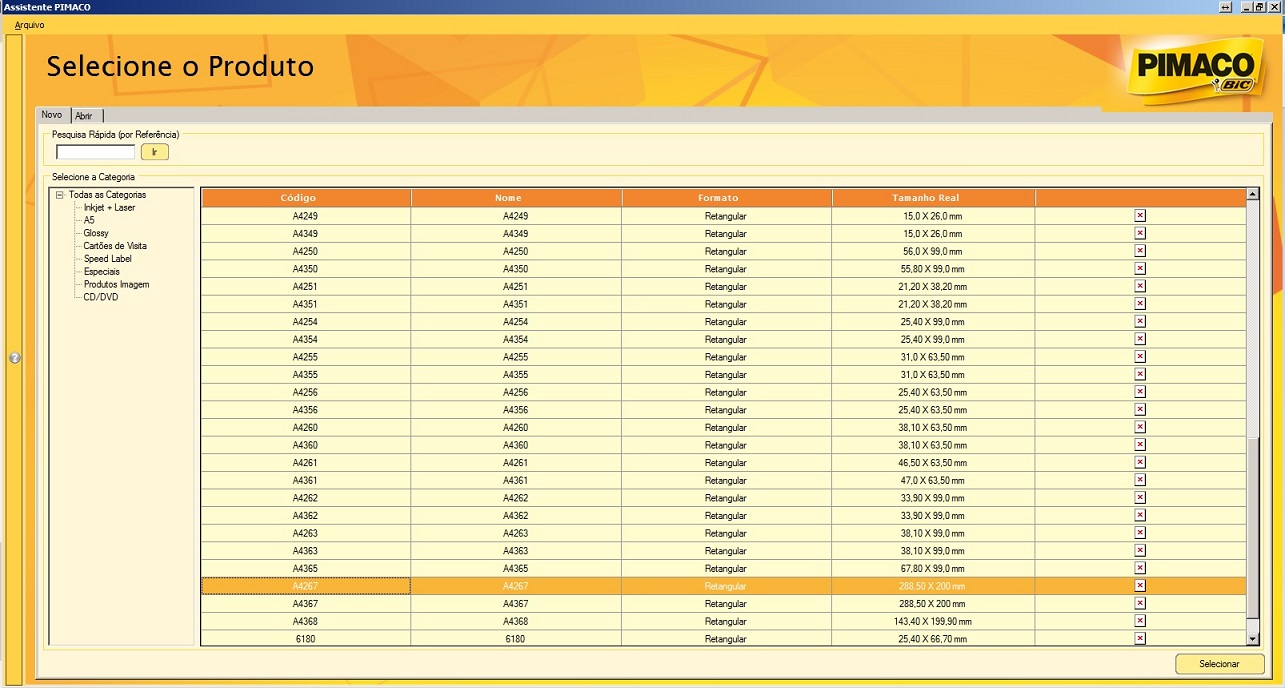Select the Glossy category
The height and width of the screenshot is (688, 1285).
tap(96, 233)
